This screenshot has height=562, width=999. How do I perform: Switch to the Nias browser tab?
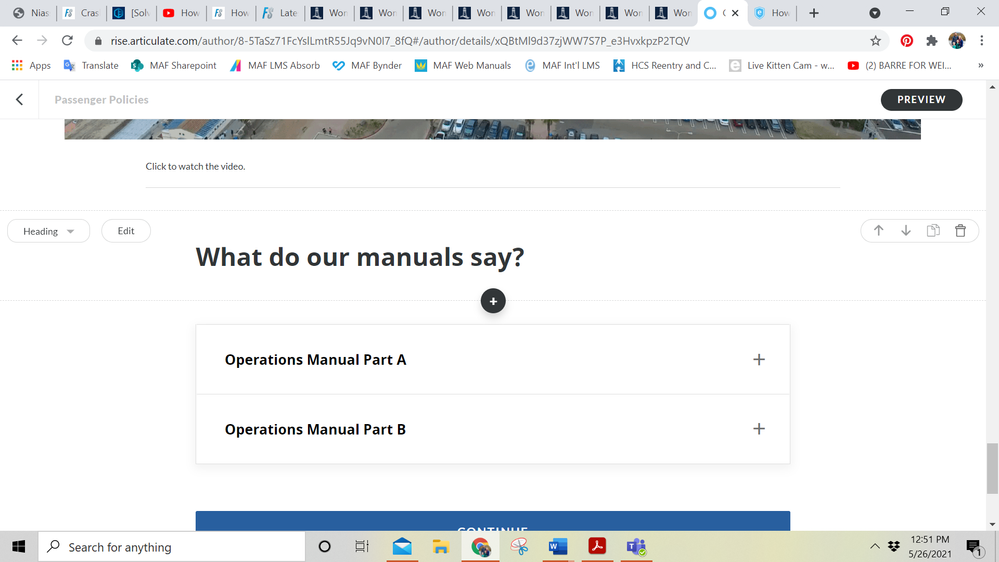point(31,13)
